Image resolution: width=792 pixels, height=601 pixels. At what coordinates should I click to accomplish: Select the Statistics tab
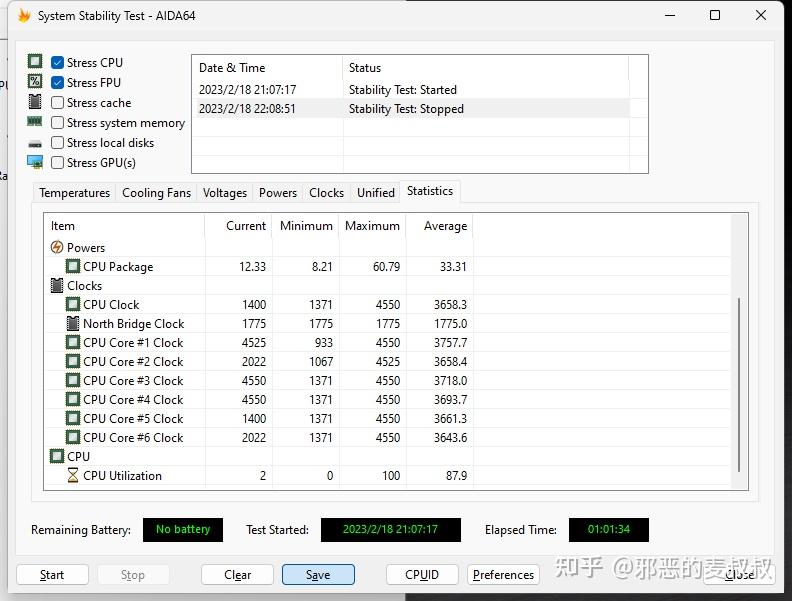(x=430, y=191)
